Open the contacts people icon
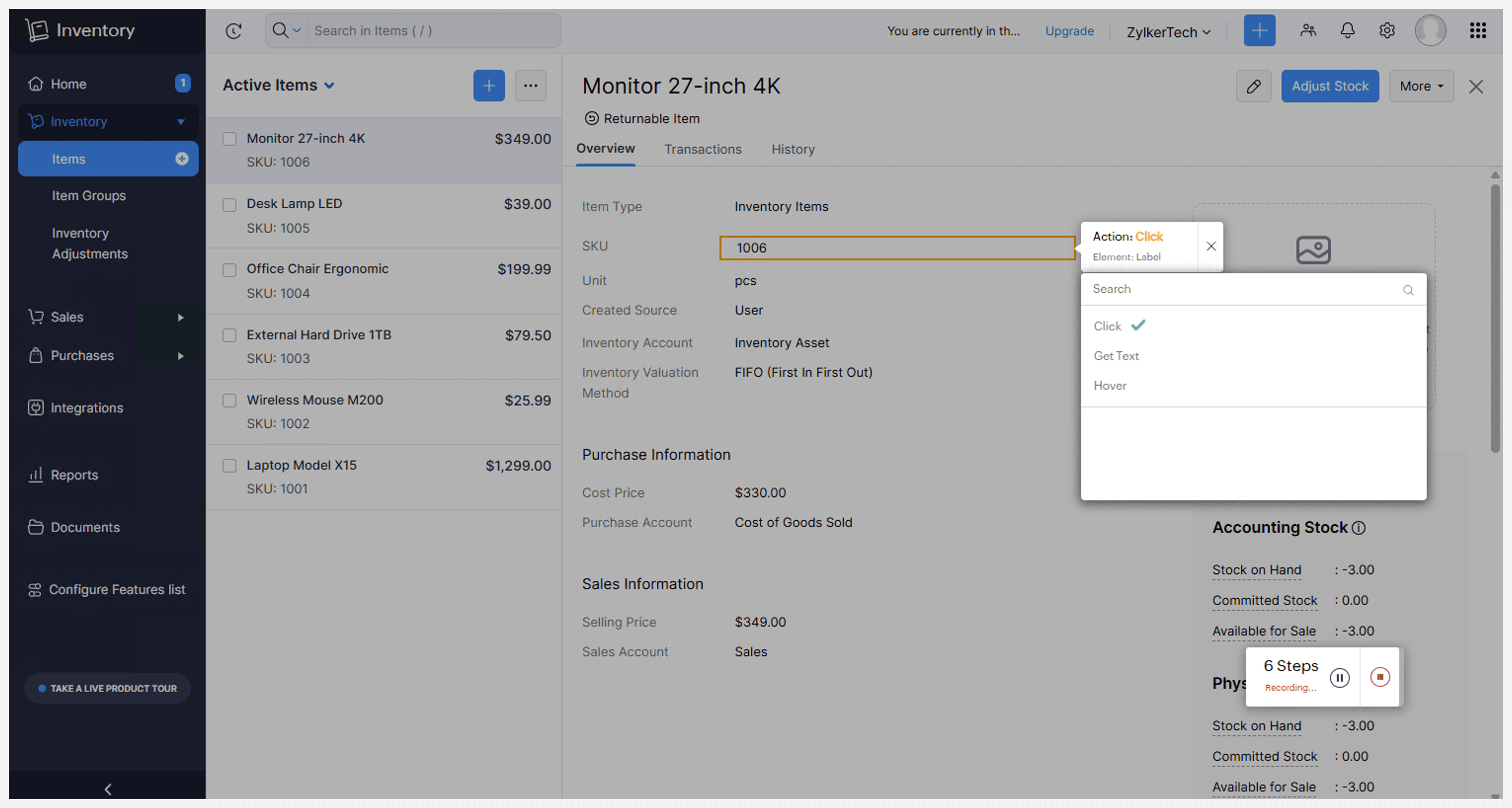This screenshot has width=1512, height=808. [1308, 31]
